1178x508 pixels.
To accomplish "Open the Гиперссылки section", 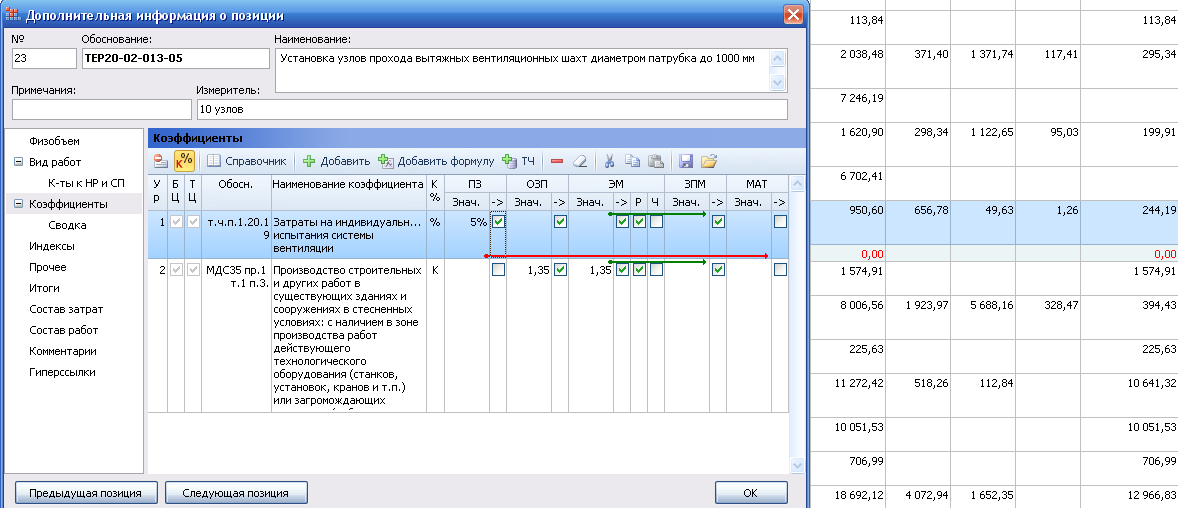I will 62,373.
